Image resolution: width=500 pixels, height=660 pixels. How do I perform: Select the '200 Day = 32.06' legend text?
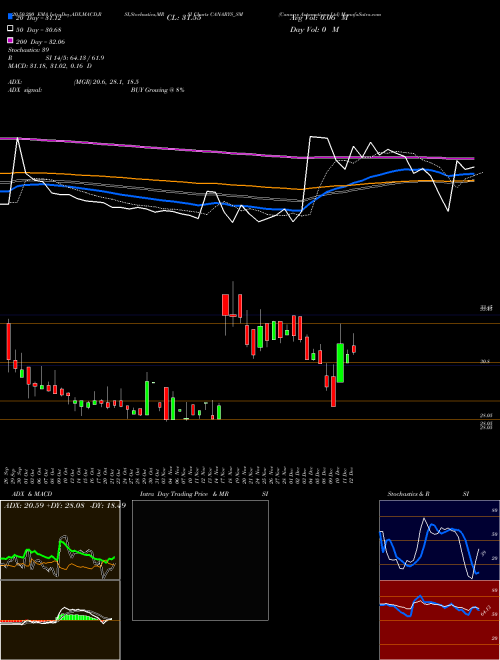tap(40, 42)
